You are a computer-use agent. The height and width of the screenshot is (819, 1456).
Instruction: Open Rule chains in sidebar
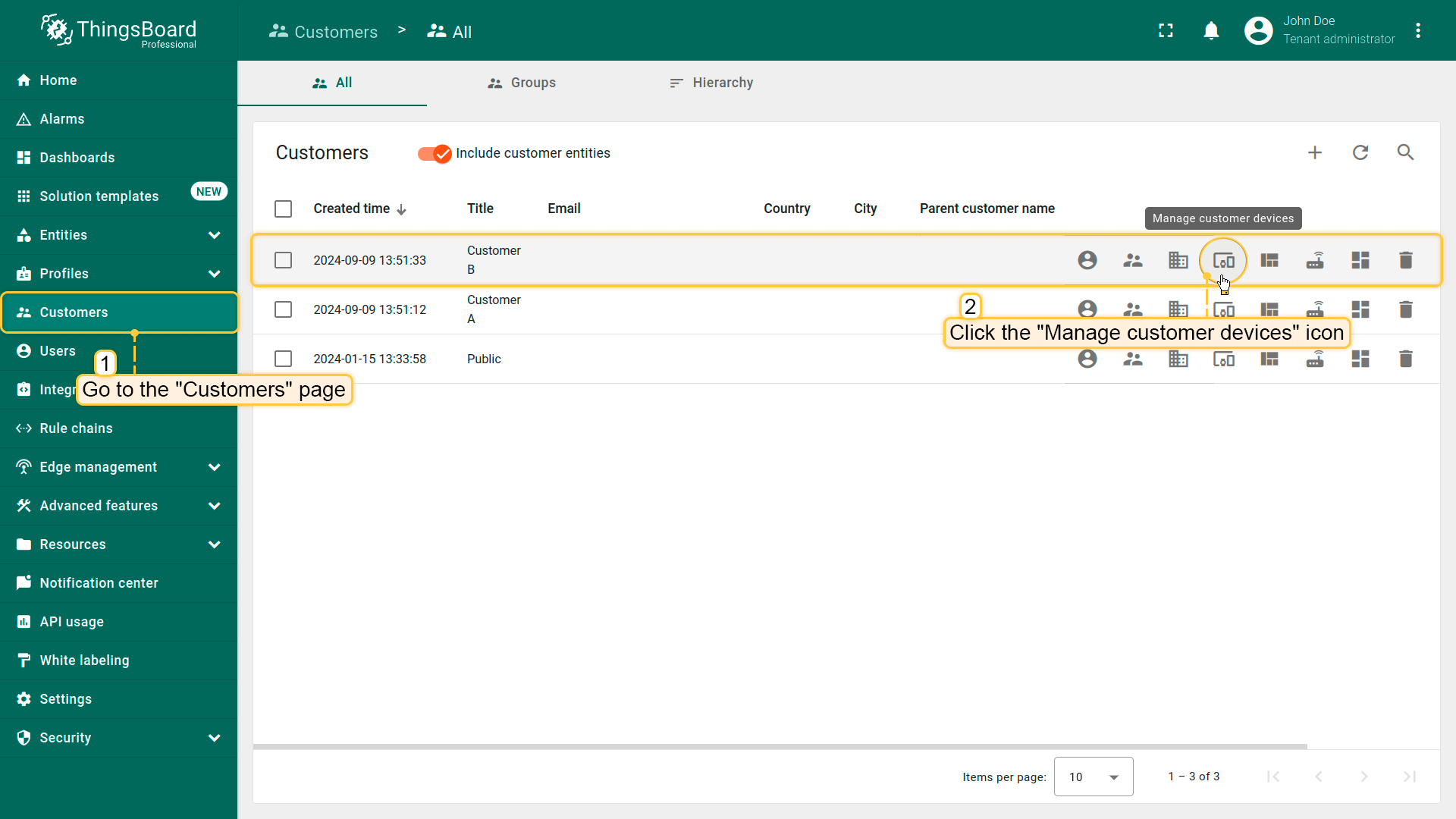click(76, 428)
